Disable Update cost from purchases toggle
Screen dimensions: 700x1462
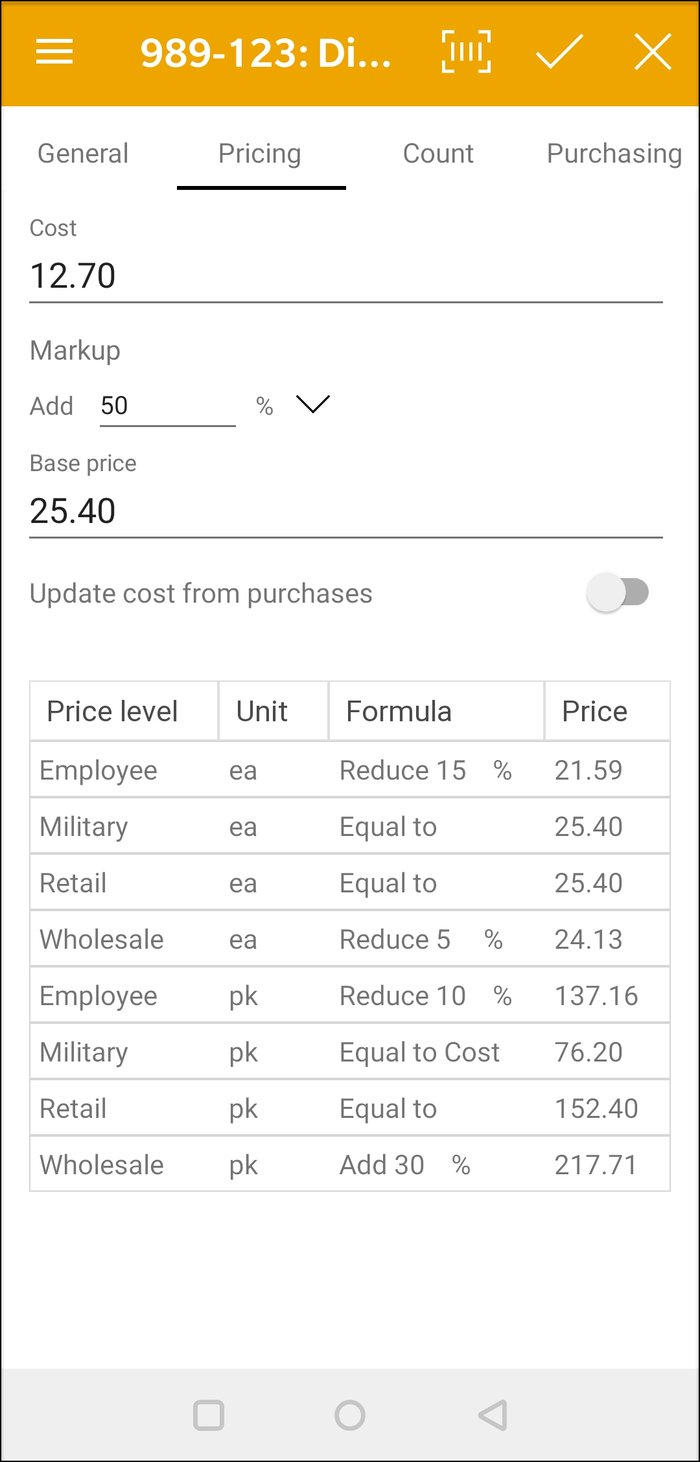(x=619, y=592)
